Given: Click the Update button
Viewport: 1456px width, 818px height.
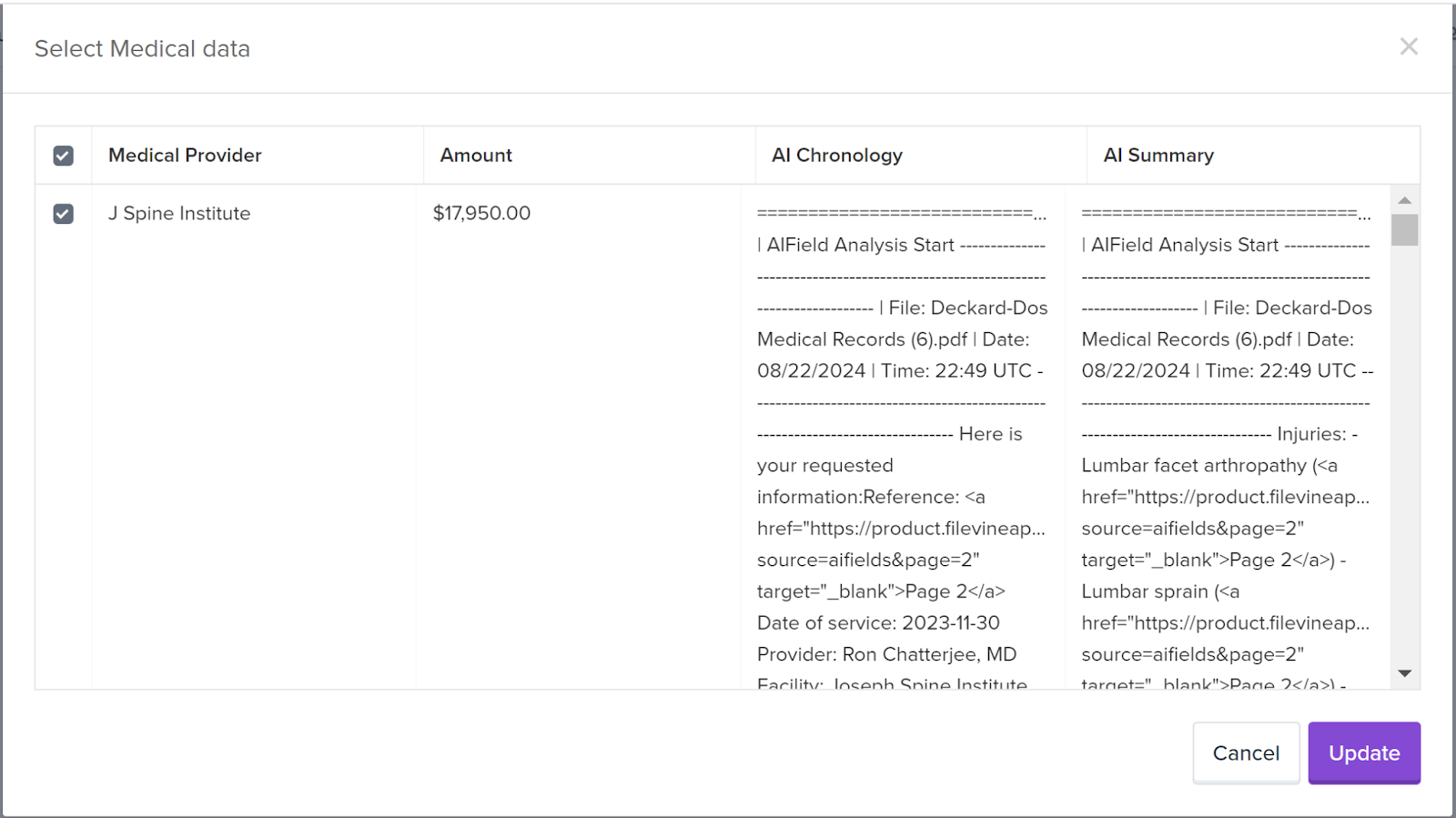Looking at the screenshot, I should pyautogui.click(x=1364, y=752).
